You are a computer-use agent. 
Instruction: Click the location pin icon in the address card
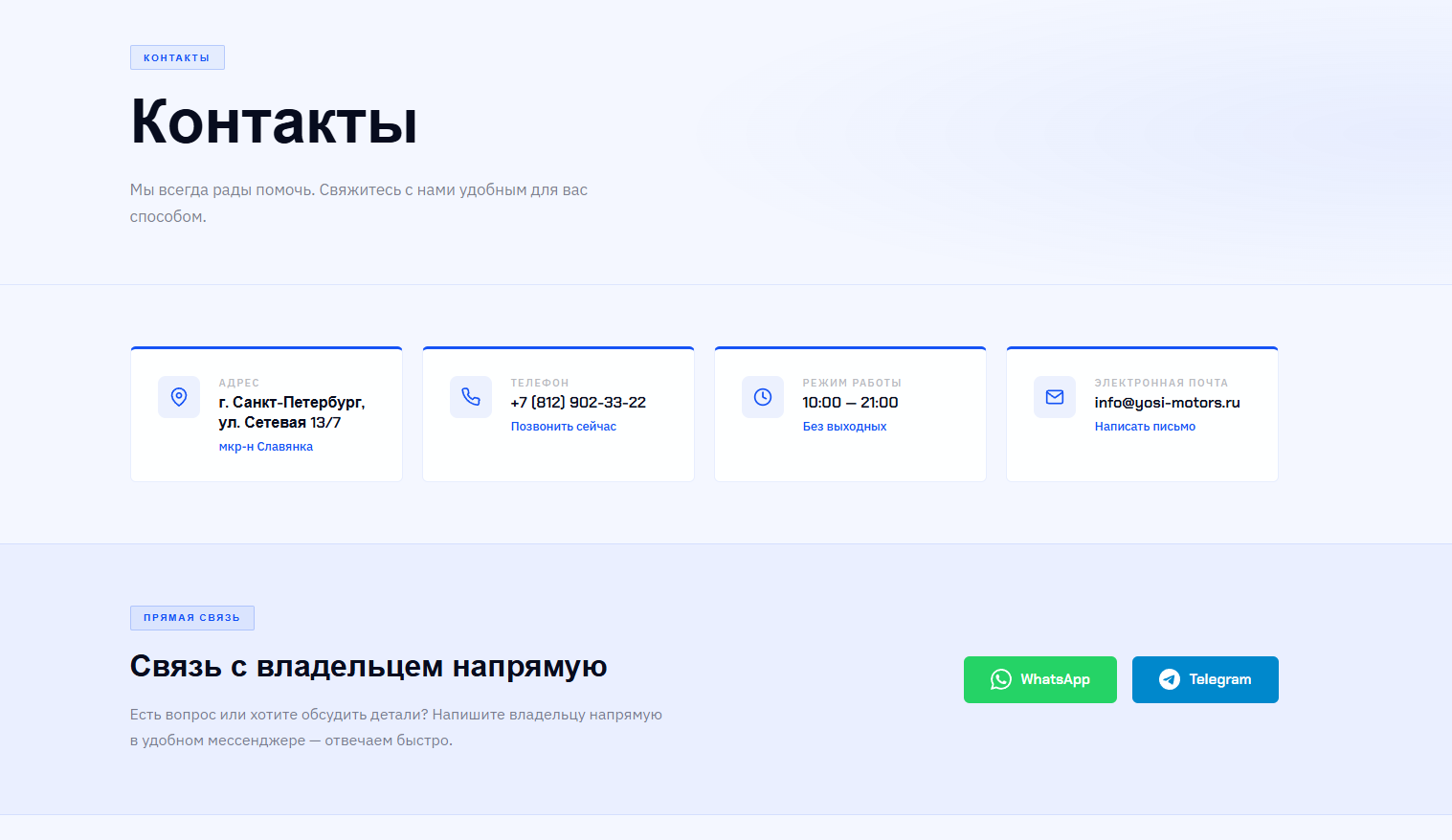[x=179, y=397]
